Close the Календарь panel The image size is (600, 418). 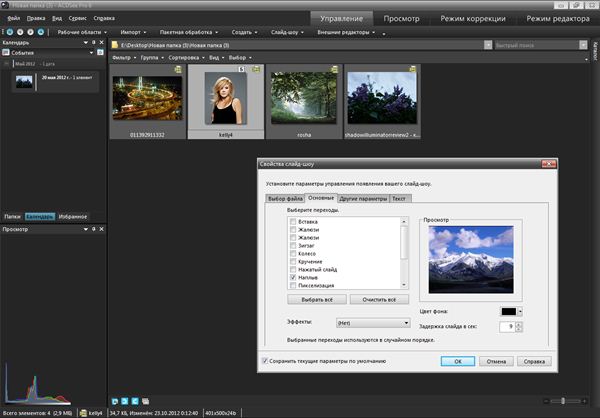pos(102,42)
